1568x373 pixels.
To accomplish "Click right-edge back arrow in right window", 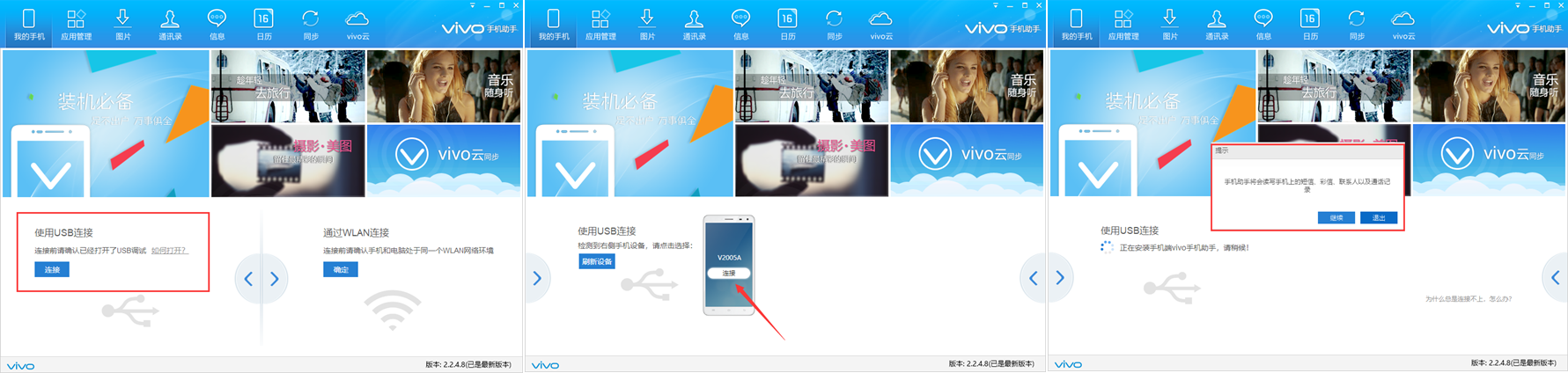I will pyautogui.click(x=1555, y=279).
